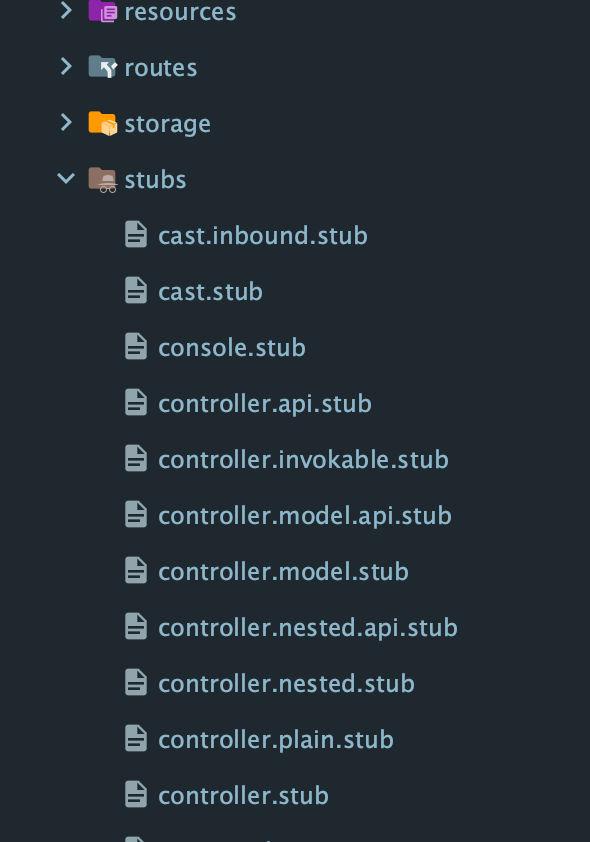Click the stubs folder icon
The height and width of the screenshot is (842, 590).
[x=103, y=179]
